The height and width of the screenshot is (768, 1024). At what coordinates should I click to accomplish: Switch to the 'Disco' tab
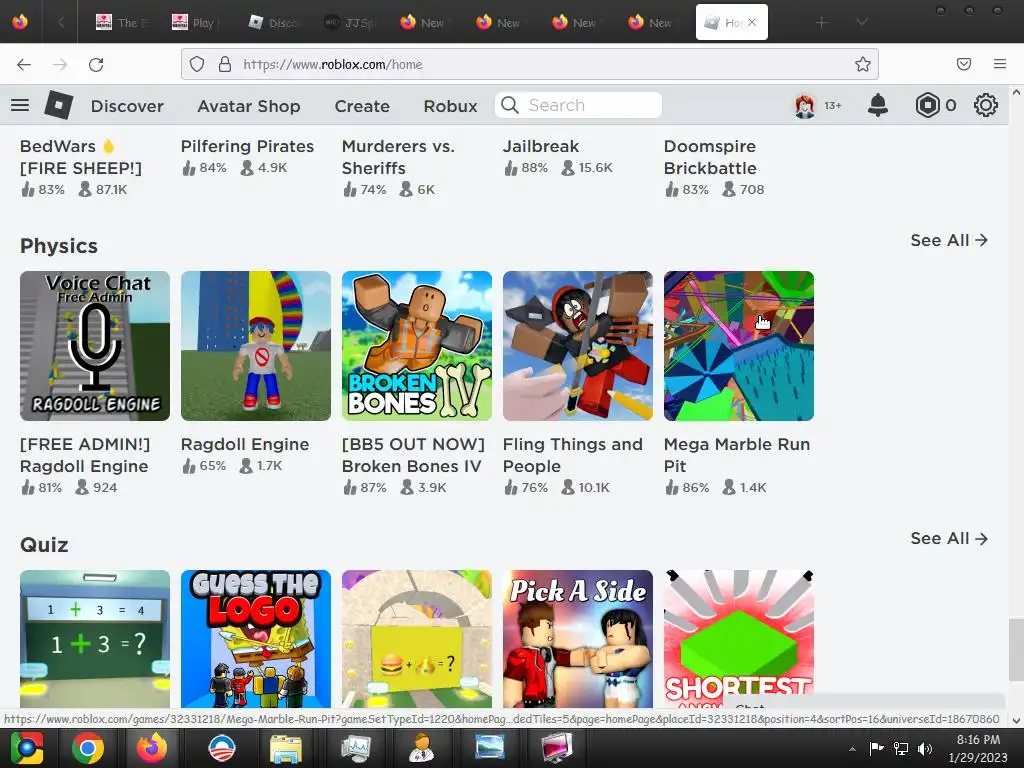273,23
